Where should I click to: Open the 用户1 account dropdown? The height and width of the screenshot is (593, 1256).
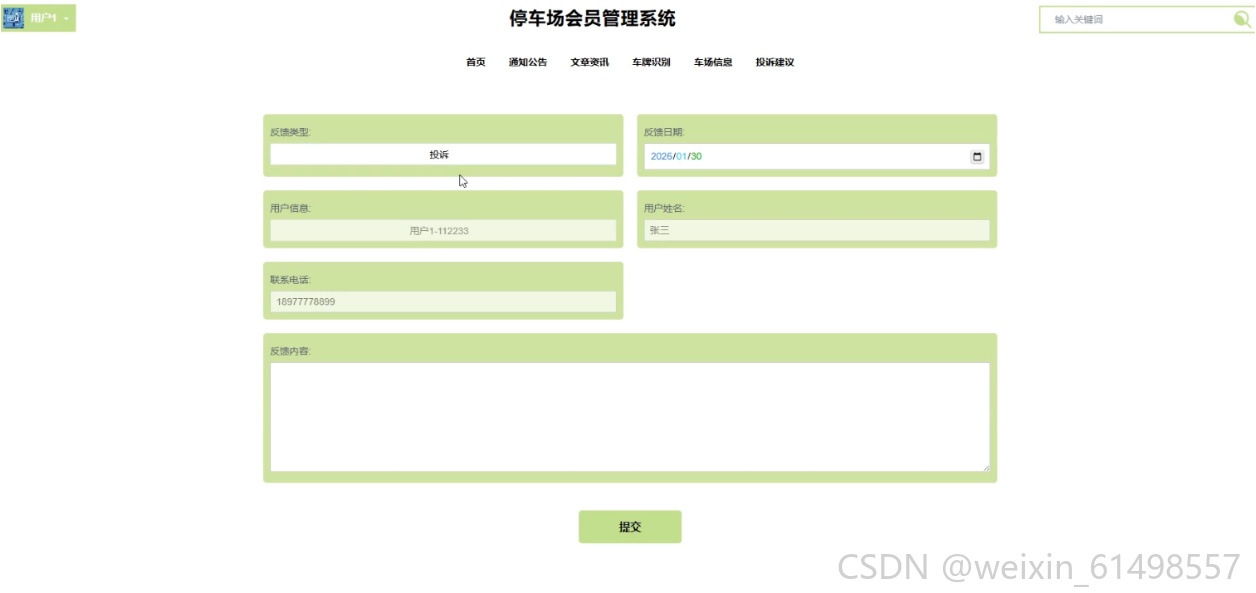pyautogui.click(x=39, y=18)
